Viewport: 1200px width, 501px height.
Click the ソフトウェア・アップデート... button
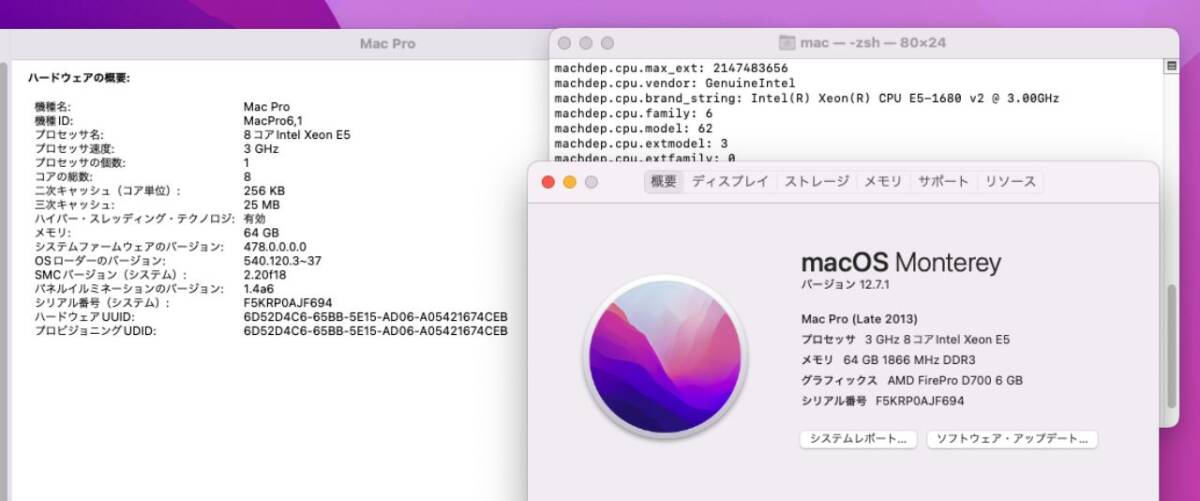point(1012,439)
